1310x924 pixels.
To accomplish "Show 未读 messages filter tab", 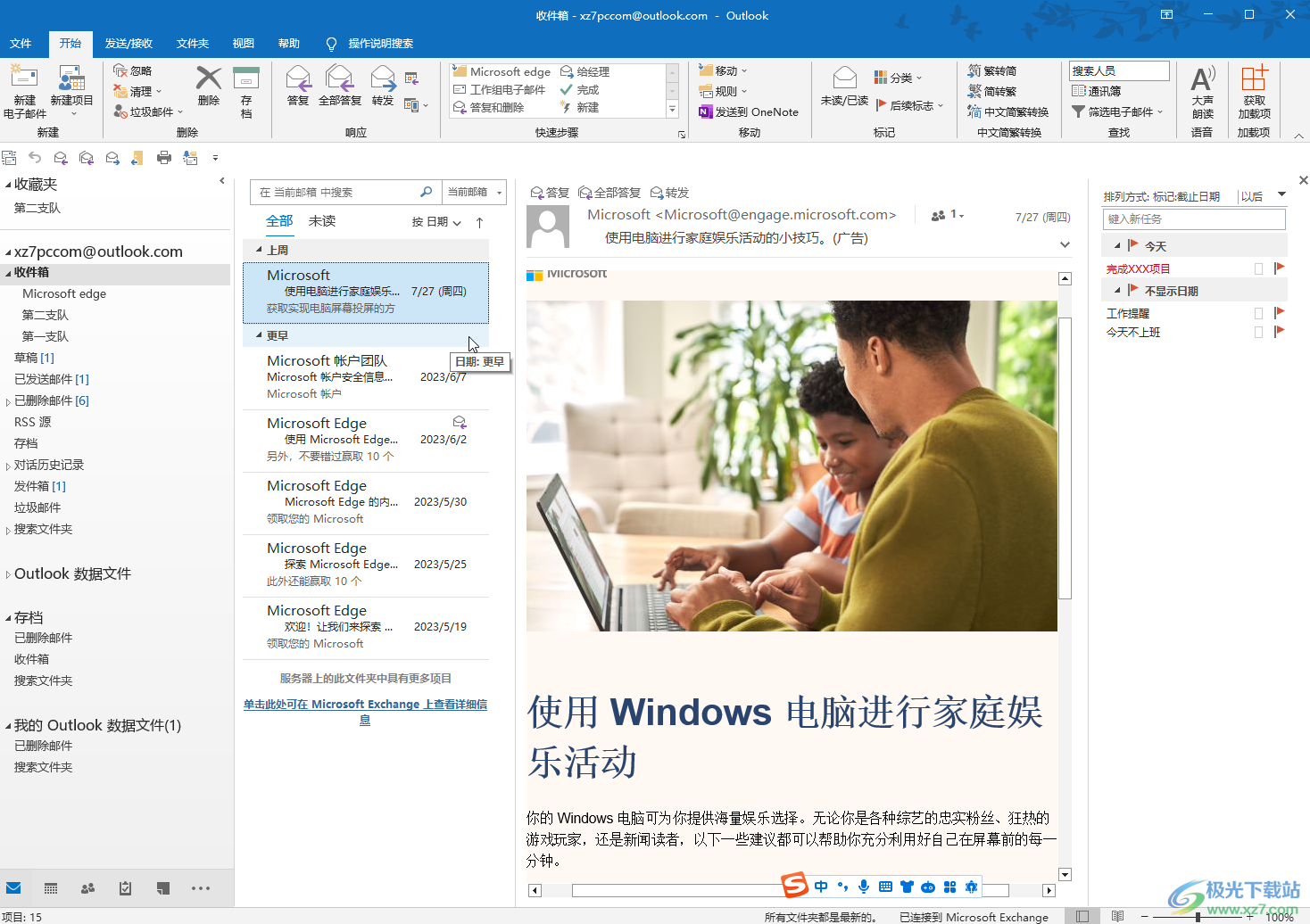I will 322,221.
